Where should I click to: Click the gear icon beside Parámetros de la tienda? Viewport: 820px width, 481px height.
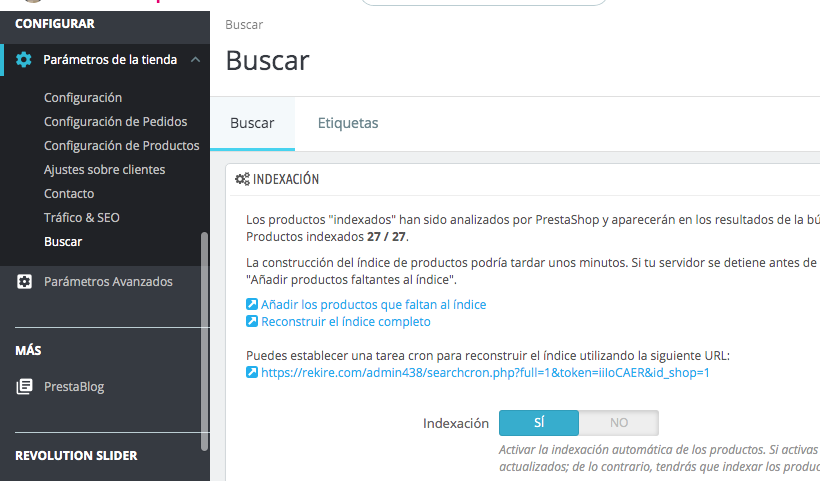click(24, 60)
